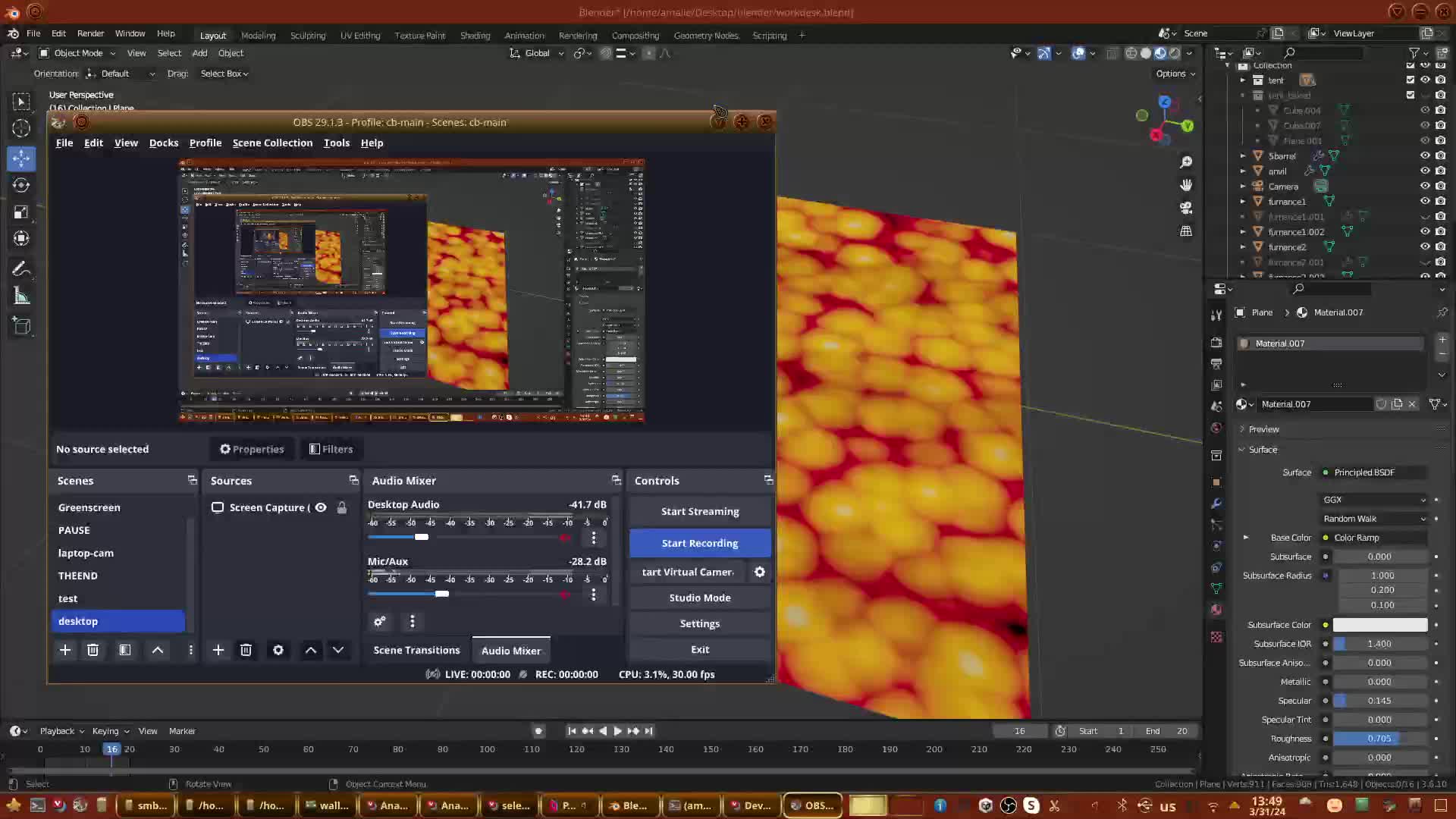Viewport: 1456px width, 819px height.
Task: Open the GGX distribution dropdown
Action: (x=1374, y=500)
